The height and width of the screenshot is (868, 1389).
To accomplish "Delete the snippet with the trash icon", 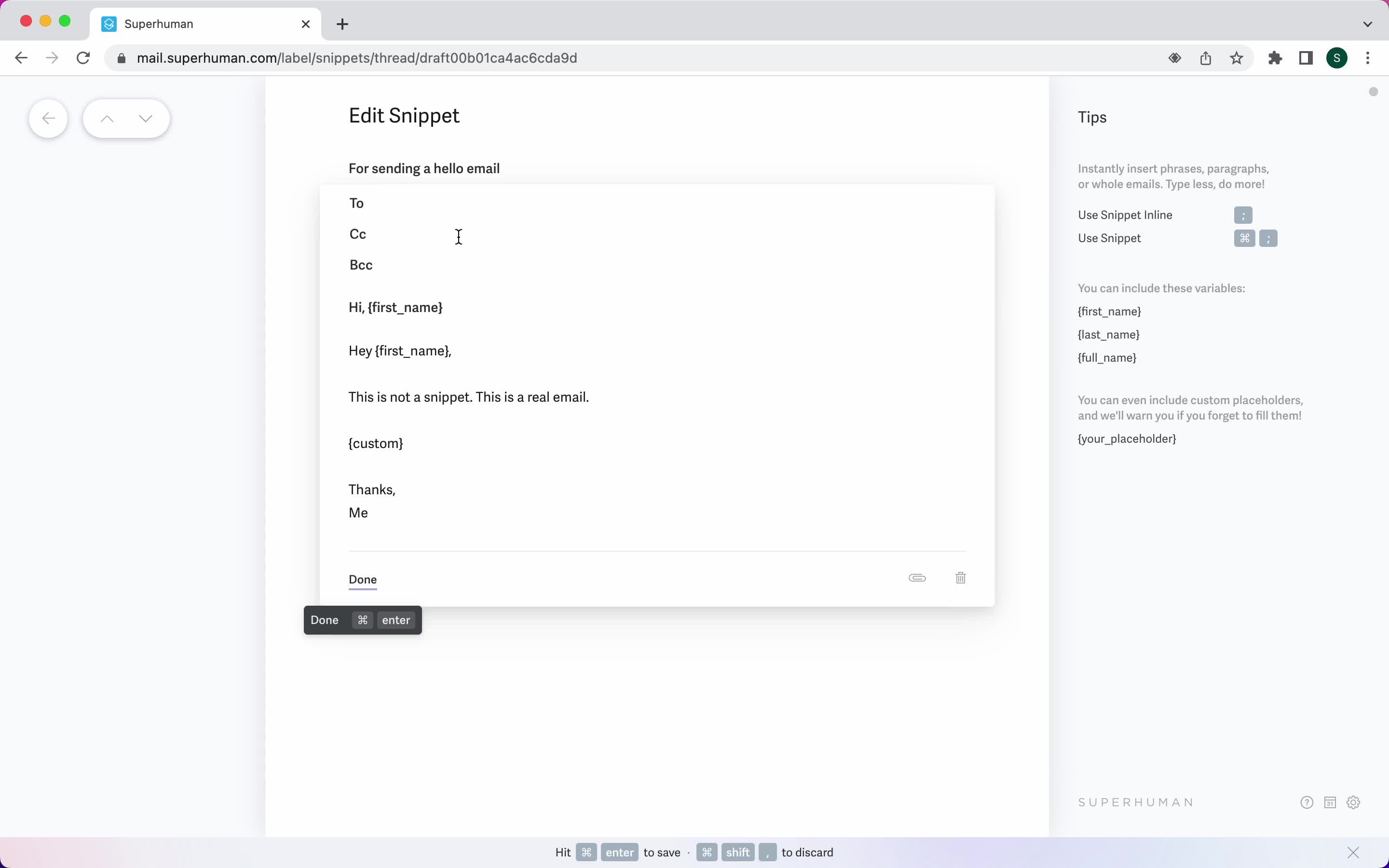I will click(x=960, y=578).
